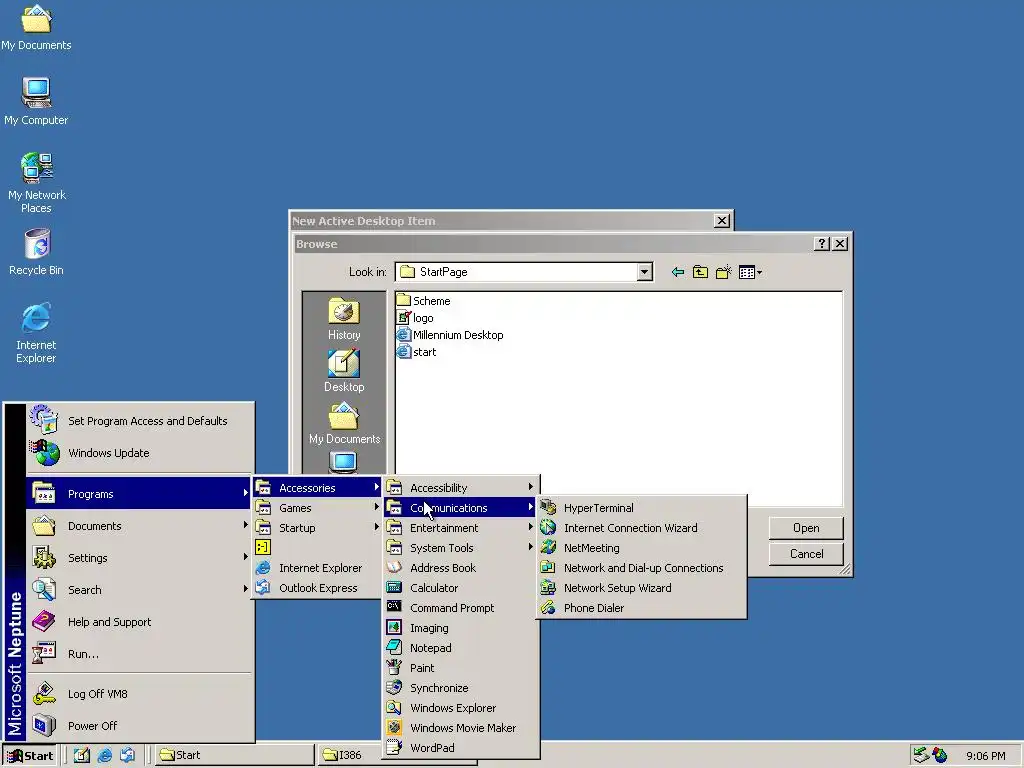Launch Calculator
This screenshot has width=1024, height=768.
(460, 588)
